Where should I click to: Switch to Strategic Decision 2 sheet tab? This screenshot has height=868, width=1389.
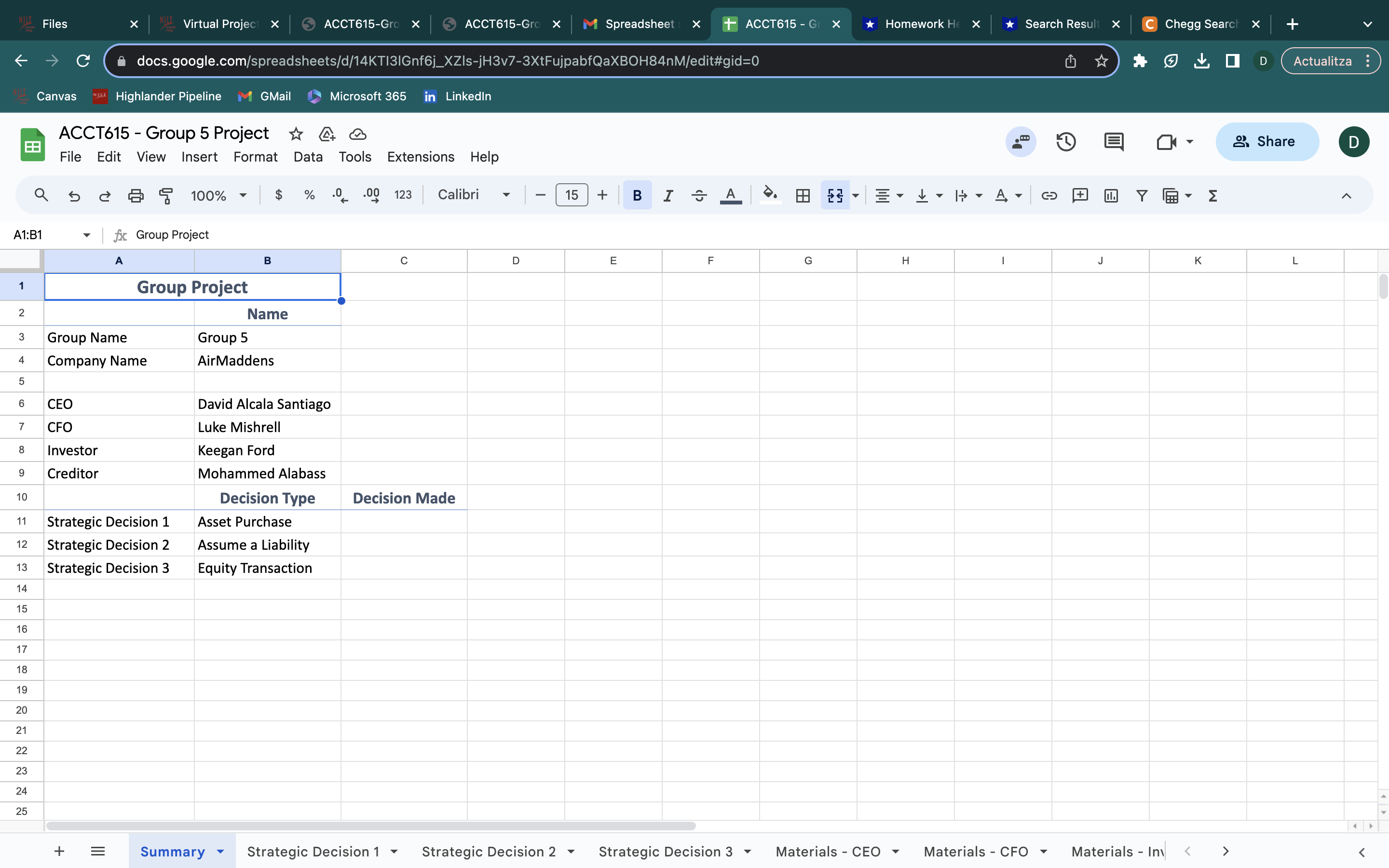pos(489,851)
